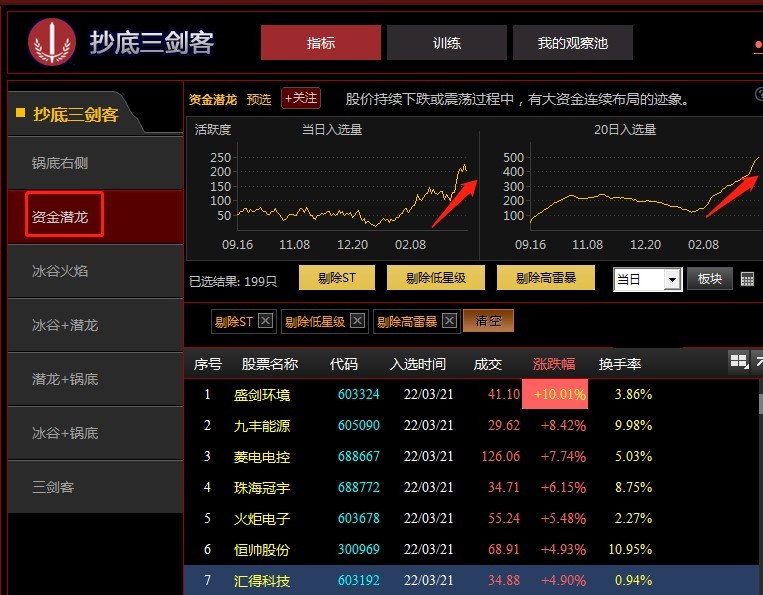763x595 pixels.
Task: Click stock code 688772
Action: (x=359, y=487)
